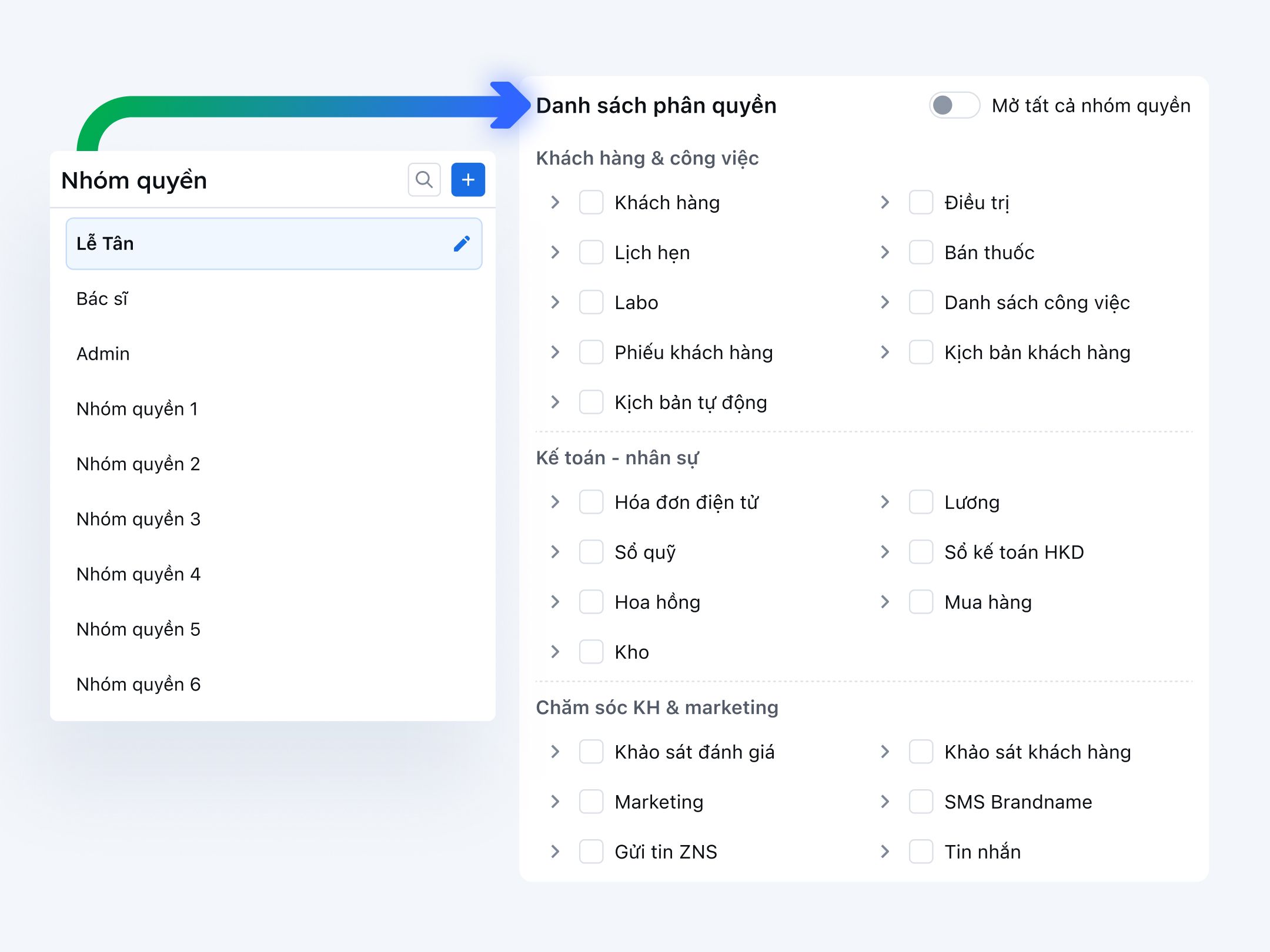Select the Admin group
The width and height of the screenshot is (1270, 952).
[x=103, y=354]
